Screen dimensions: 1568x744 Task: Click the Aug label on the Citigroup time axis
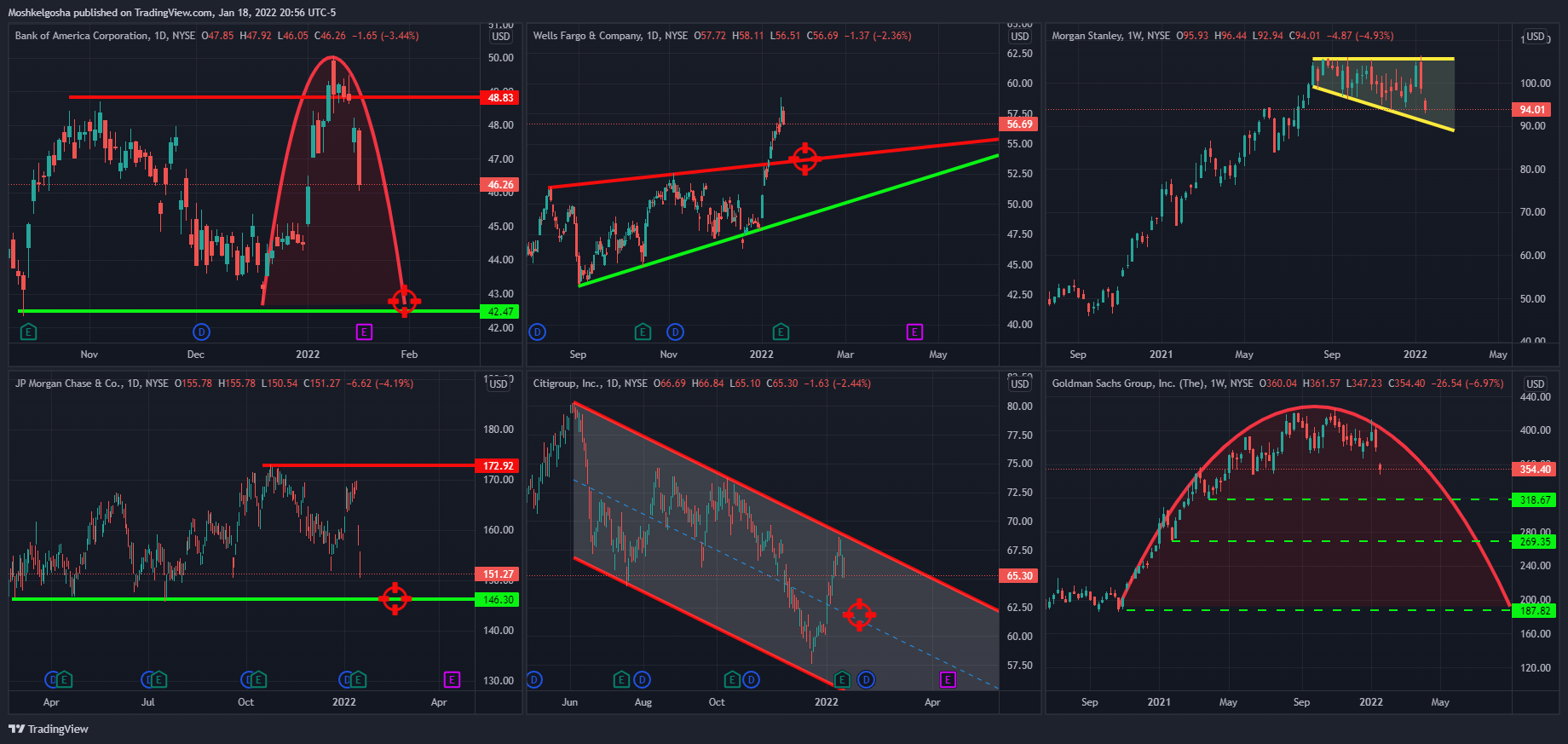tap(643, 702)
